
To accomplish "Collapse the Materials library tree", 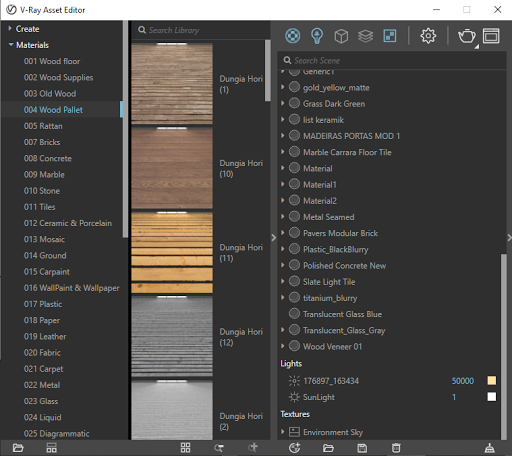I will 11,45.
